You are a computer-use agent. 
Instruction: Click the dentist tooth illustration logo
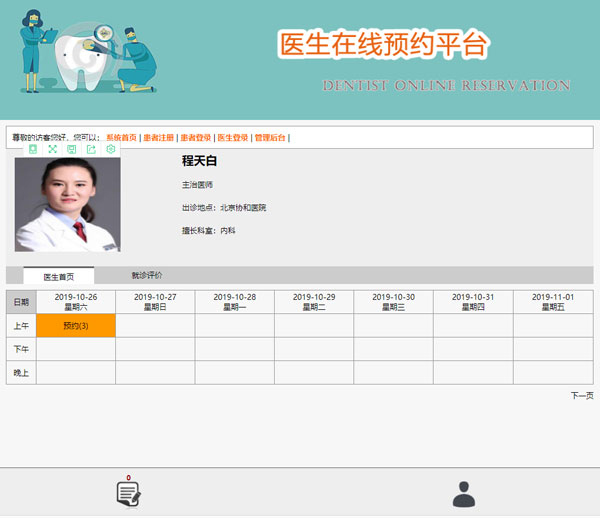coord(87,56)
